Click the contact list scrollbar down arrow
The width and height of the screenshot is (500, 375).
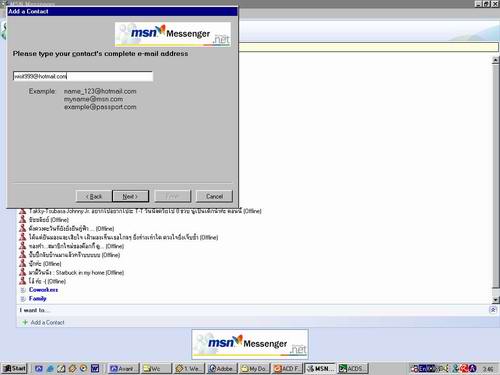click(x=495, y=300)
